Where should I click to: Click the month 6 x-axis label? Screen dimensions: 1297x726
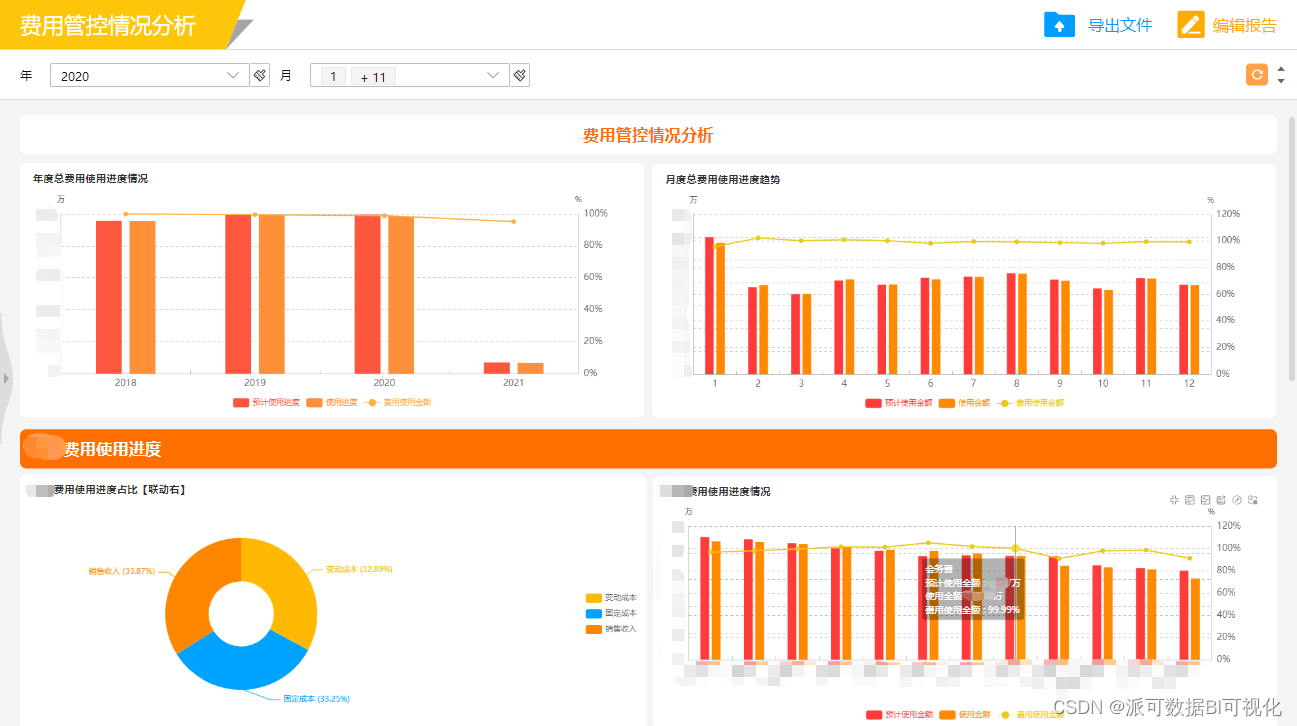point(930,383)
